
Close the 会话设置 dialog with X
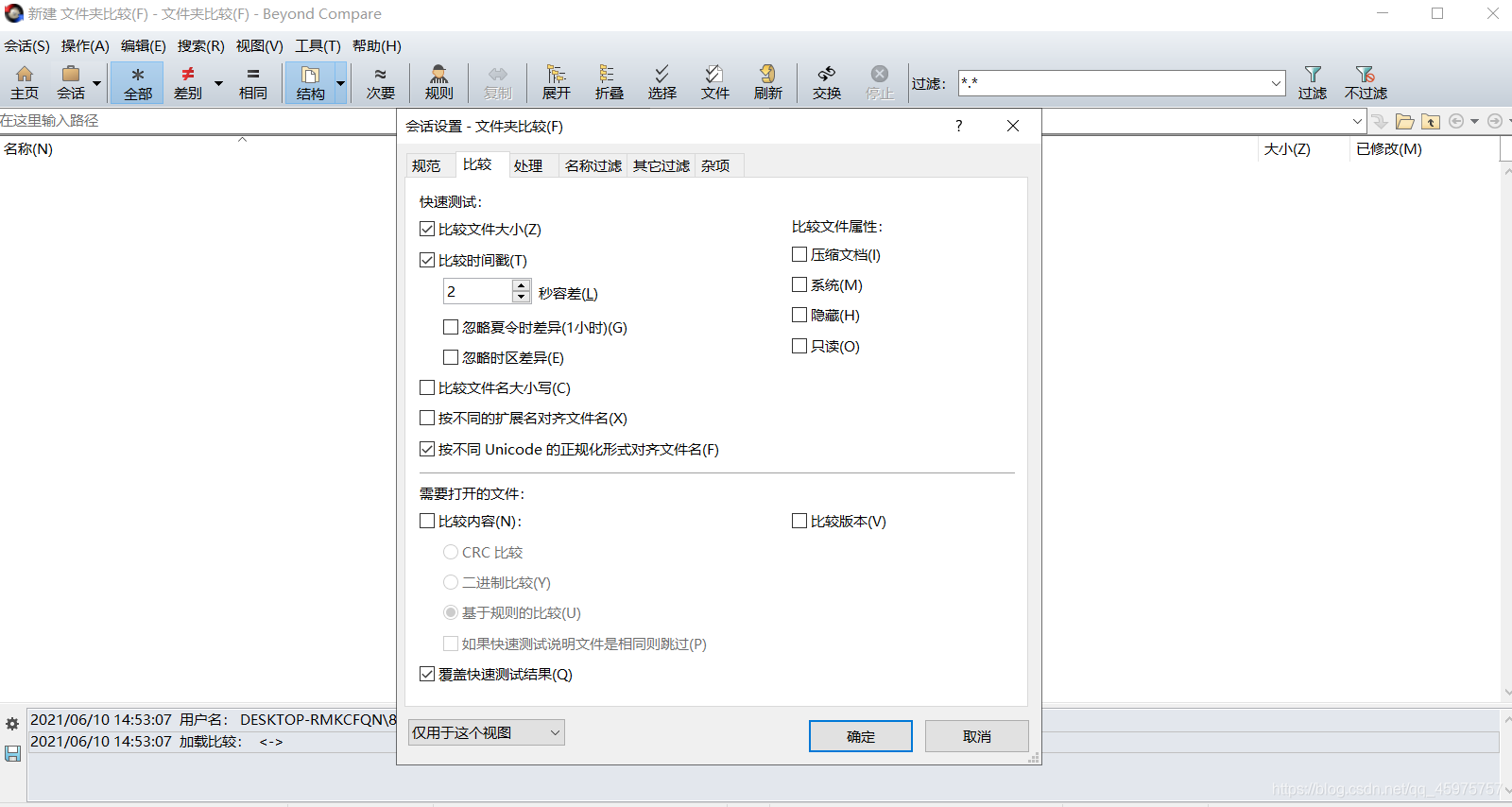click(1013, 126)
